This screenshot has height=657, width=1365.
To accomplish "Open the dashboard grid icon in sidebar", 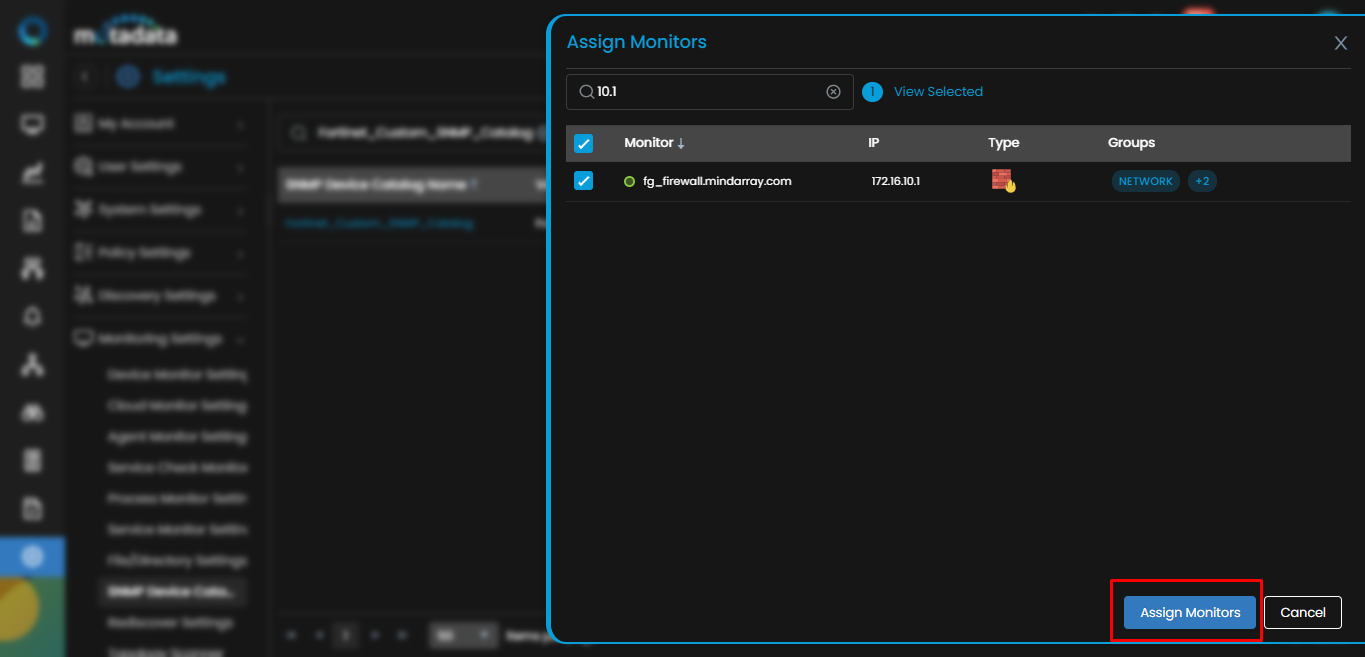I will [33, 77].
